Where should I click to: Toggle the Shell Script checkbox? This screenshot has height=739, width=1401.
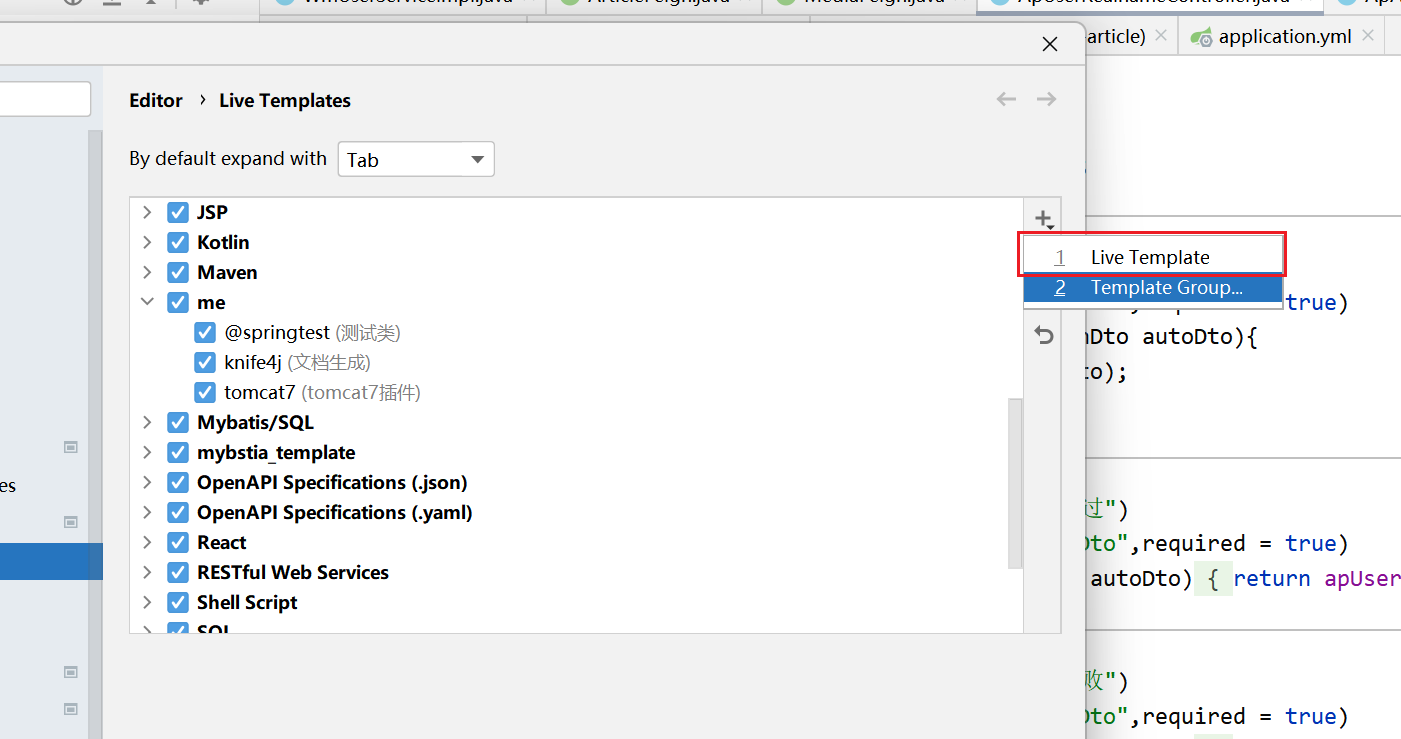tap(178, 602)
